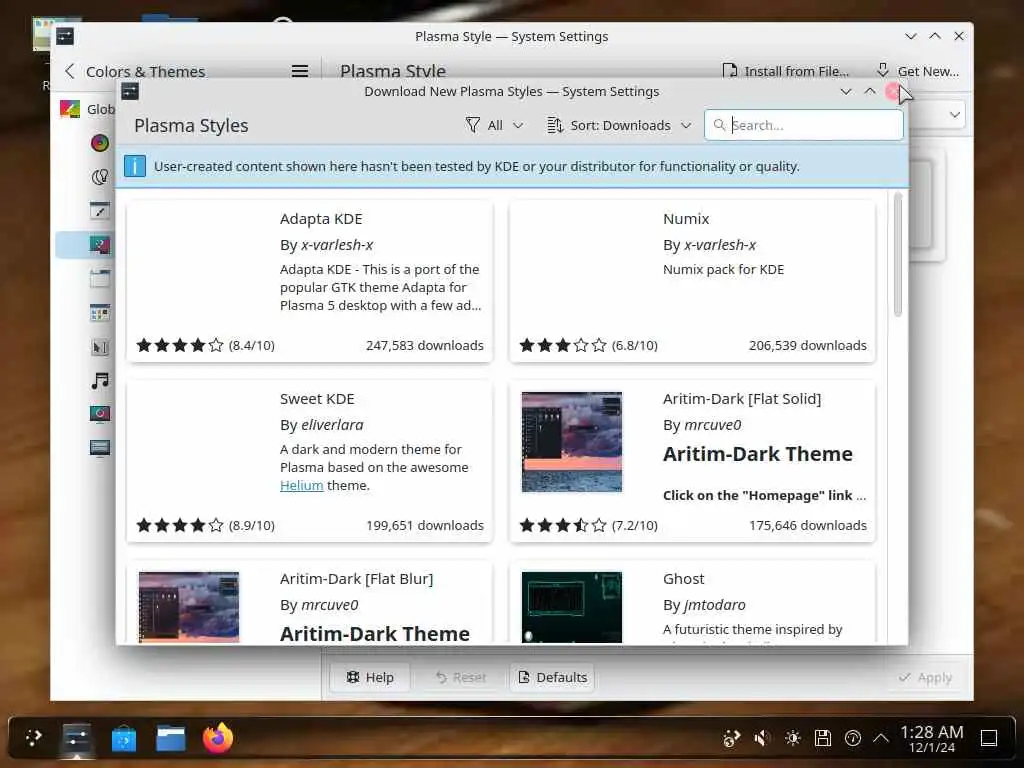Screen dimensions: 1024x768
Task: Open dropdown at right edge of settings window
Action: point(955,115)
